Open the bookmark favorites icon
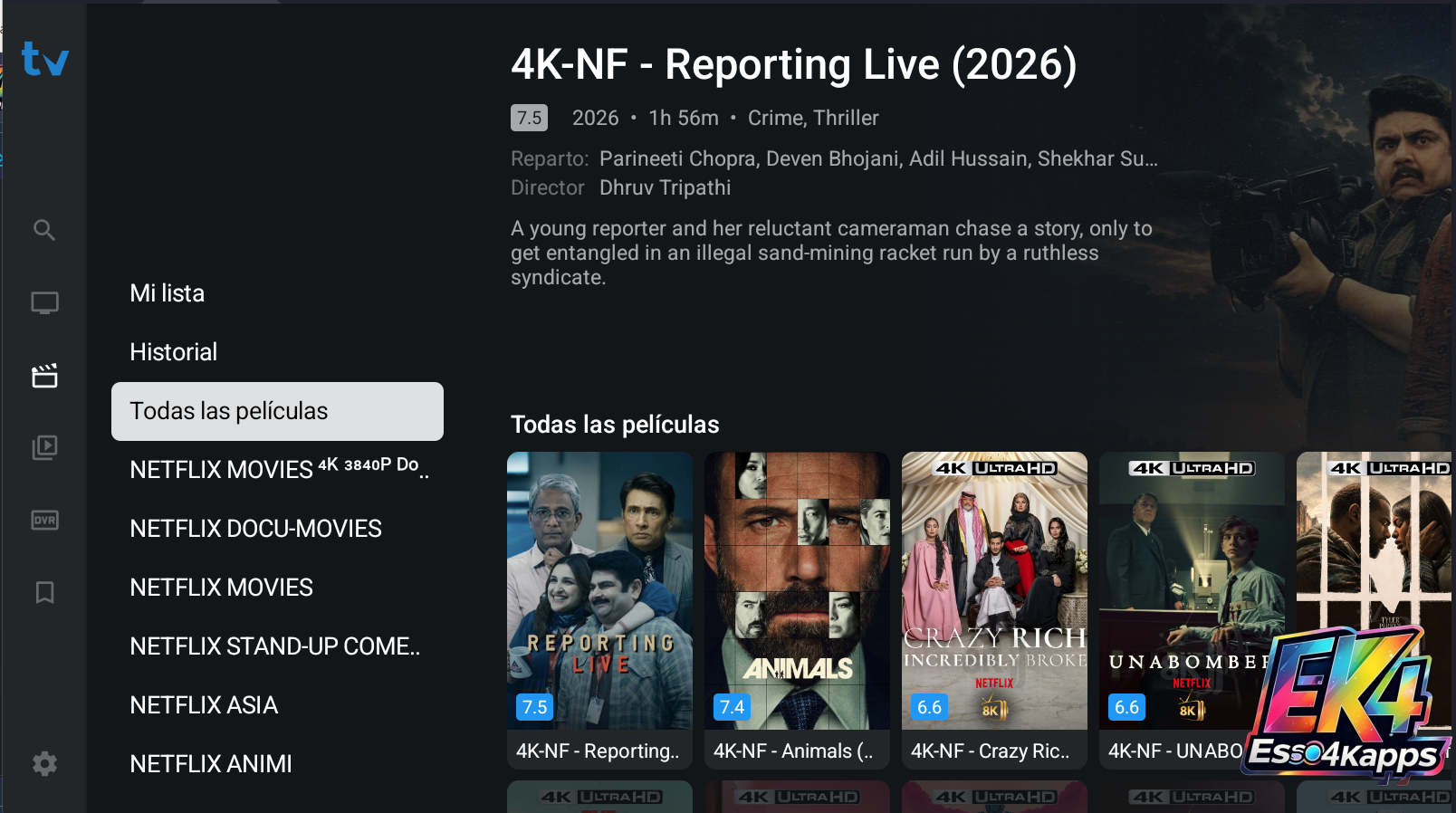This screenshot has width=1456, height=813. pos(44,592)
